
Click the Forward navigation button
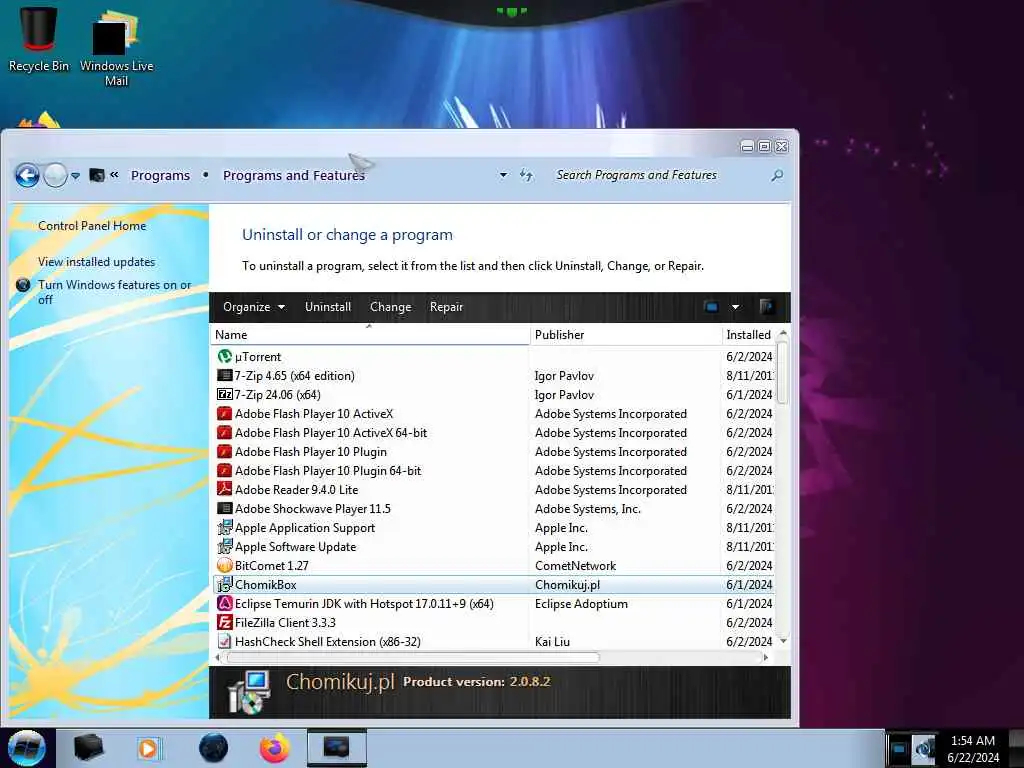[56, 175]
